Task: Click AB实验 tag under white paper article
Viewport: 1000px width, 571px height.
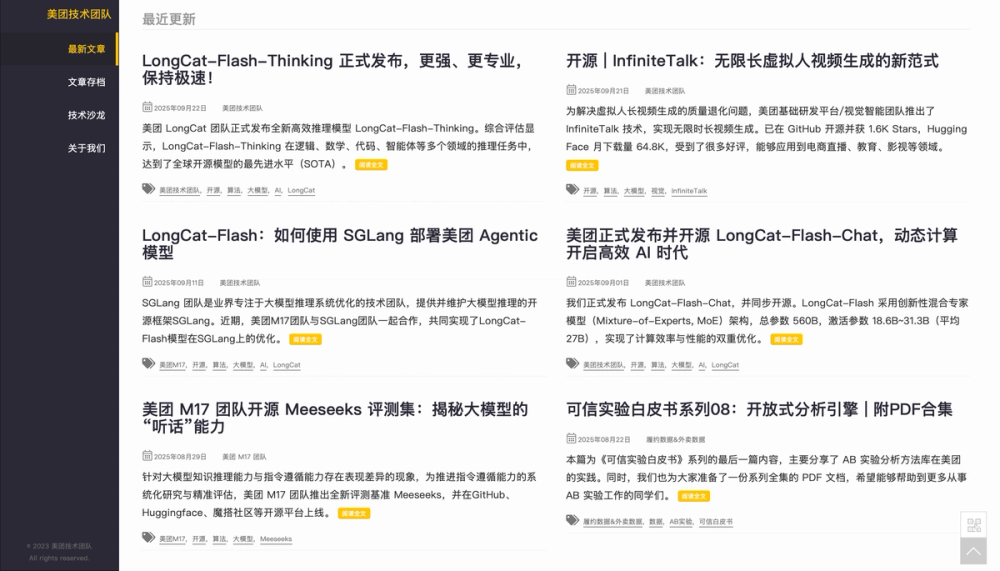Action: pyautogui.click(x=680, y=522)
